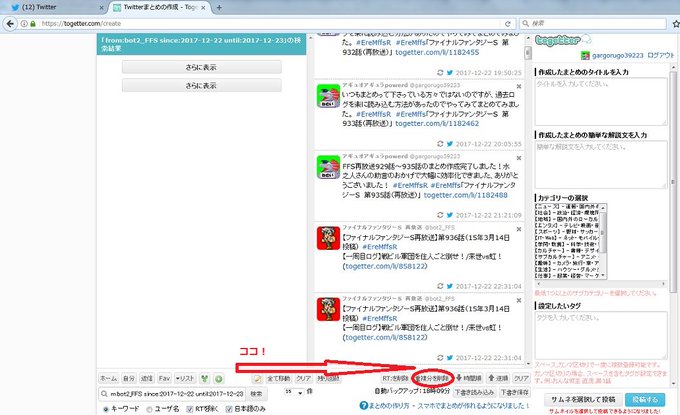Click the site information icon in the URL bar
This screenshot has width=680, height=415.
click(x=24, y=23)
